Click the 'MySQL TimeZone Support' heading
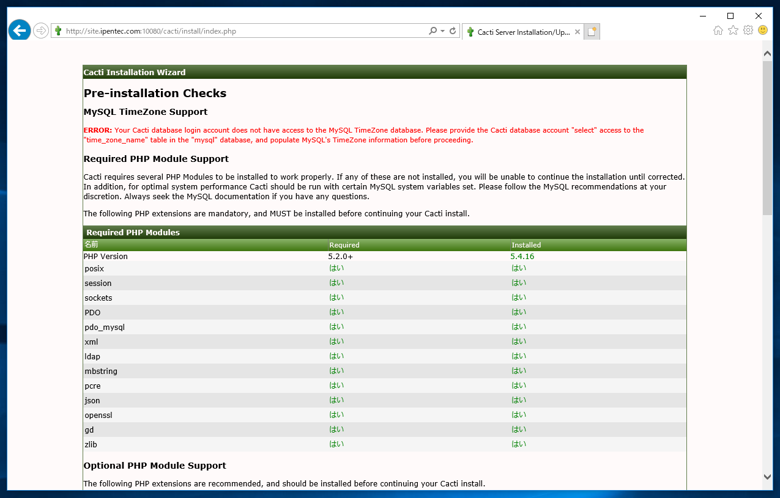The image size is (780, 498). [145, 112]
